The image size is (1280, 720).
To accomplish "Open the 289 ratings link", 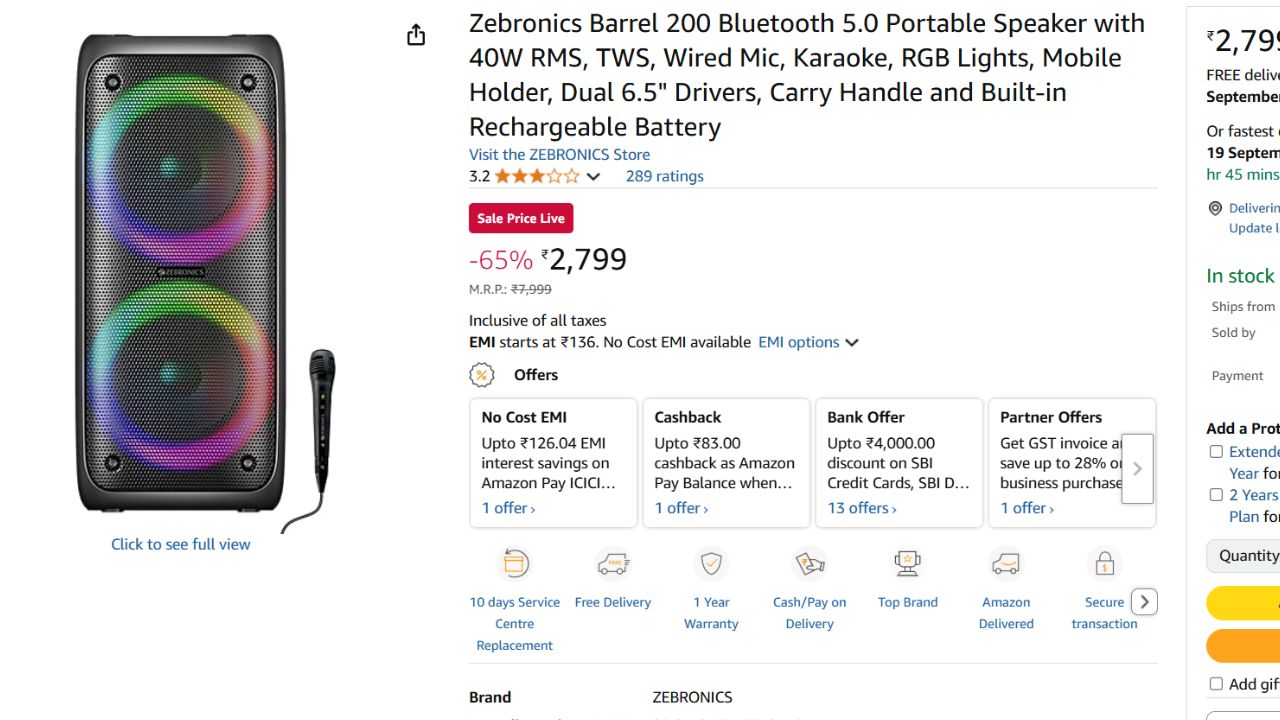I will 664,176.
